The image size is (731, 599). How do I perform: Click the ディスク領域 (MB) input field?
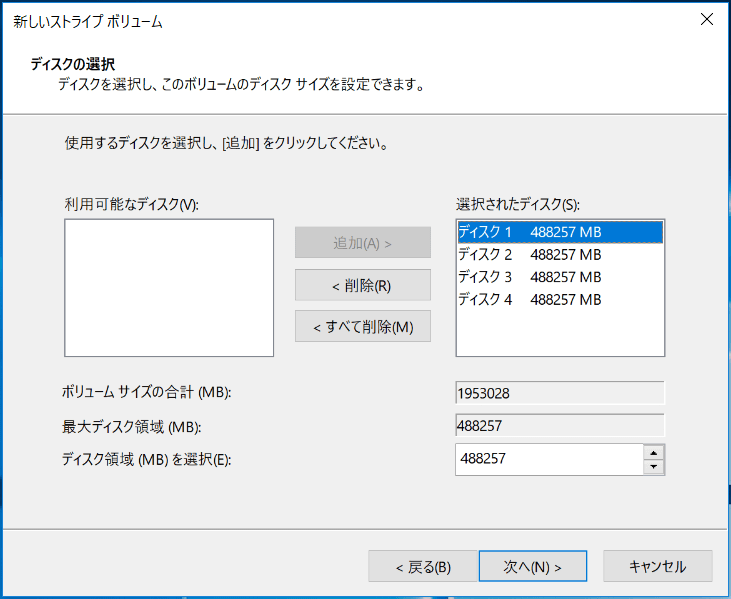point(549,459)
